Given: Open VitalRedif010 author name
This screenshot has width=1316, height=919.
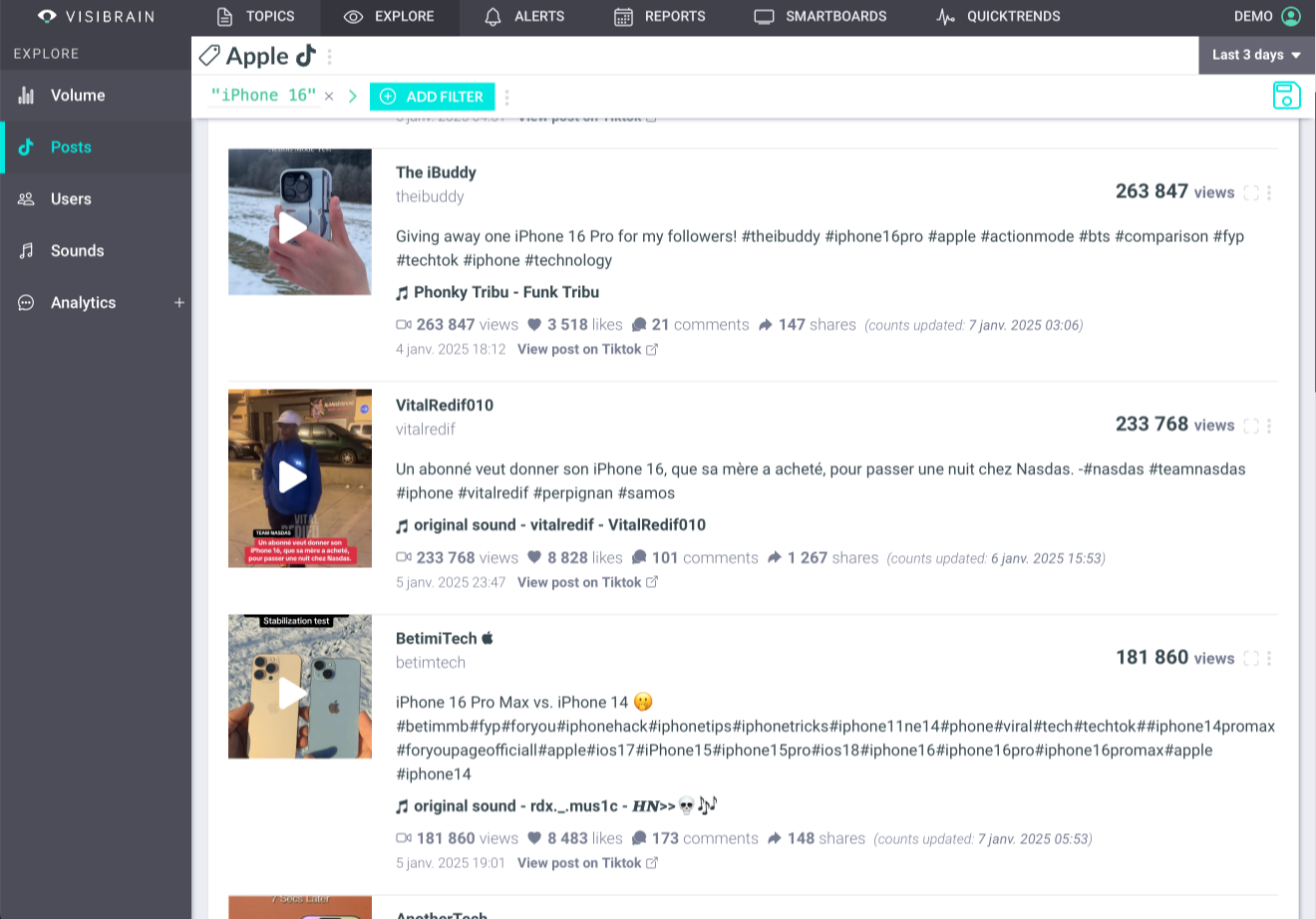Looking at the screenshot, I should click(445, 405).
